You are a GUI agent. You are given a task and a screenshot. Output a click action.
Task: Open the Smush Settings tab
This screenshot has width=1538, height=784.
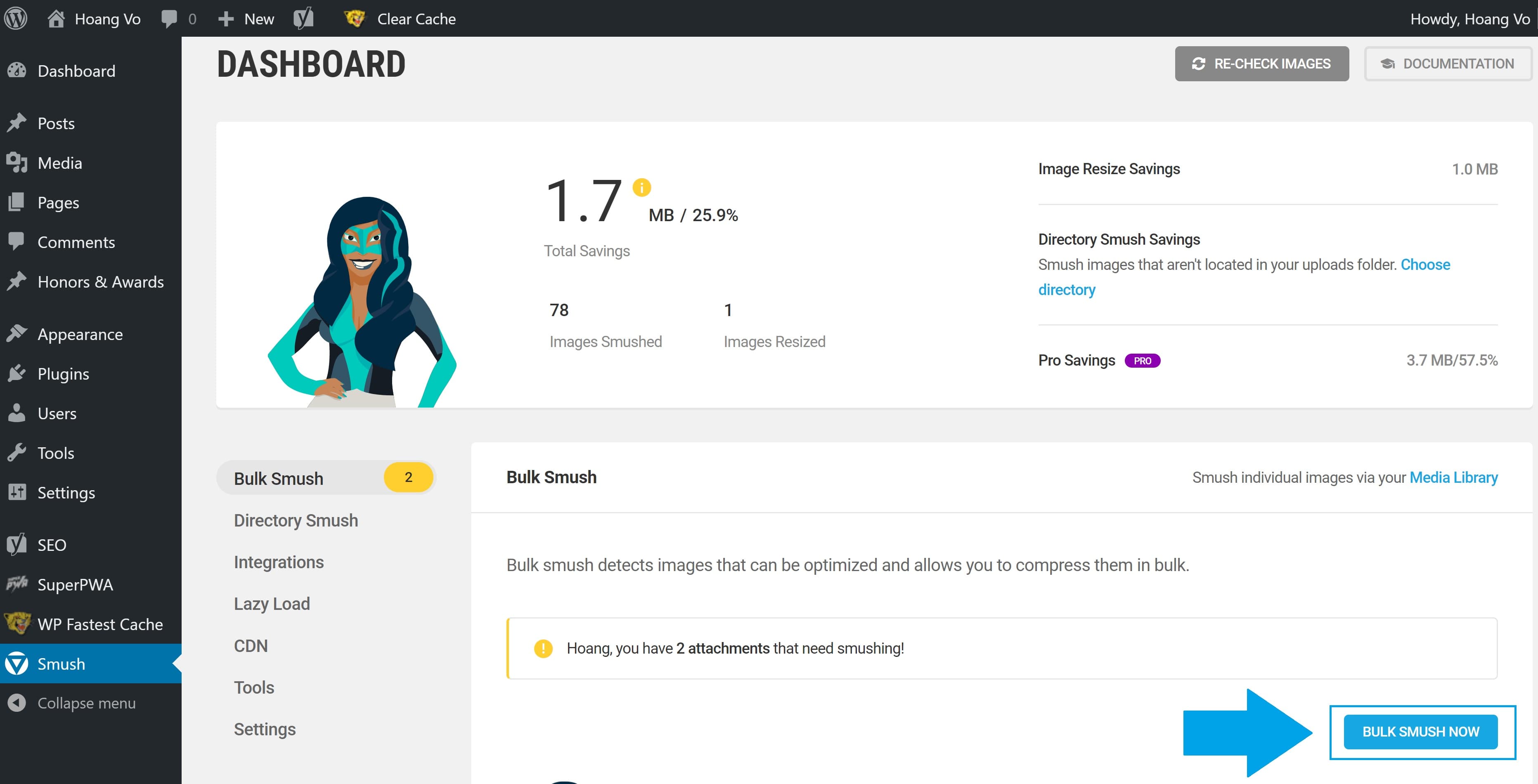265,729
